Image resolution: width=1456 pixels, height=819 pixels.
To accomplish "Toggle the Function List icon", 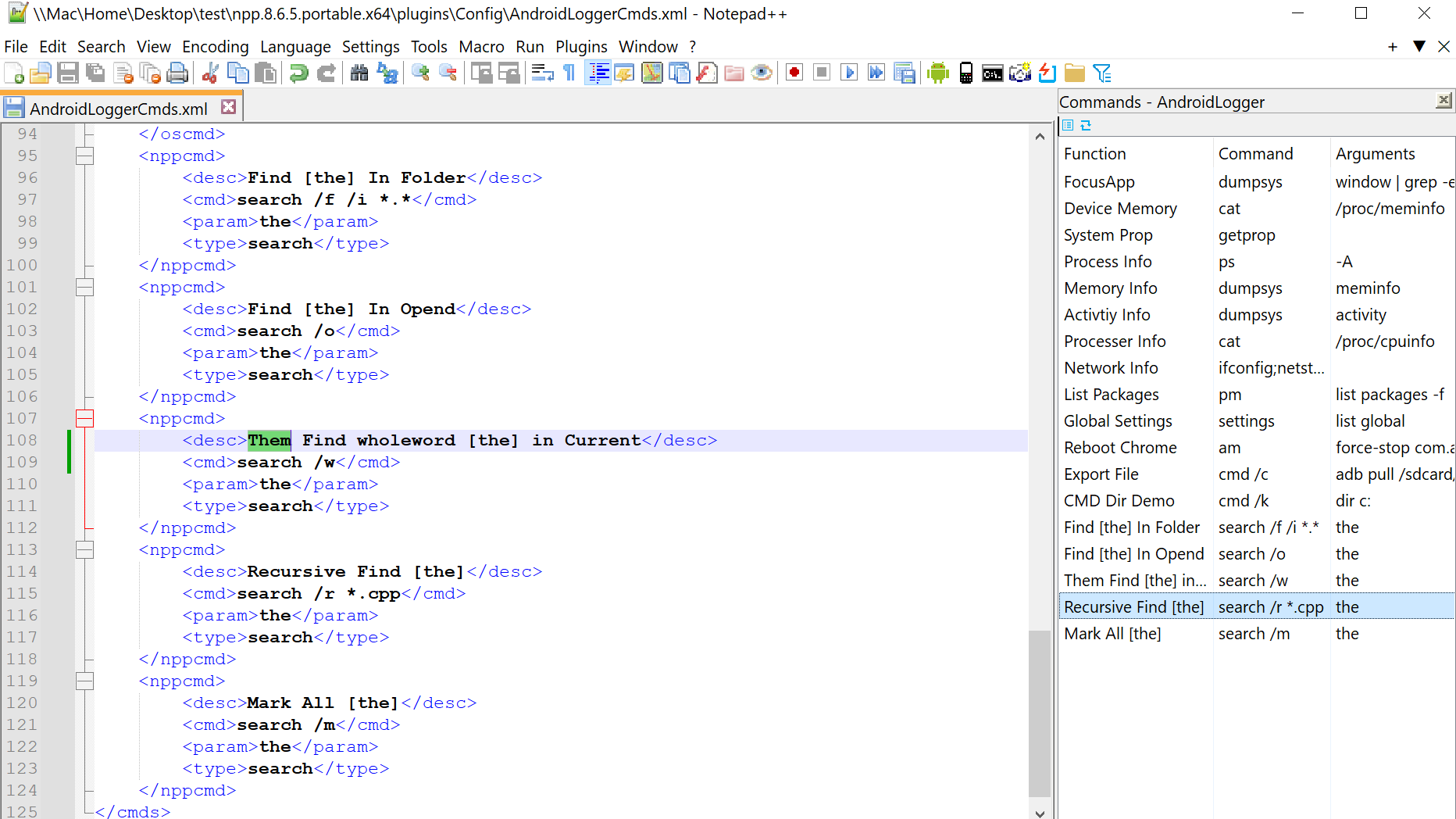I will coord(707,73).
